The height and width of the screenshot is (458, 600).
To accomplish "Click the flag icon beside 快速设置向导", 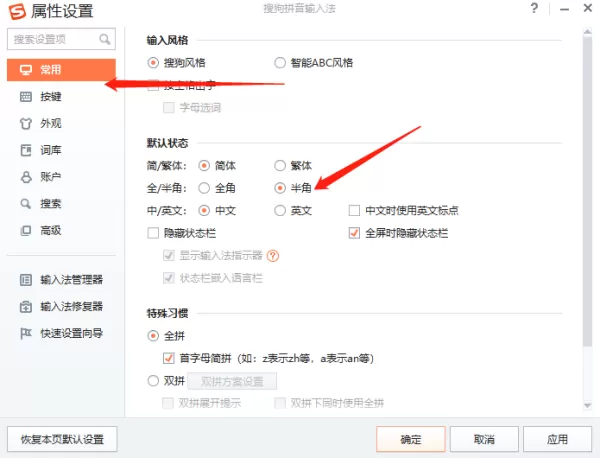I will pos(26,334).
